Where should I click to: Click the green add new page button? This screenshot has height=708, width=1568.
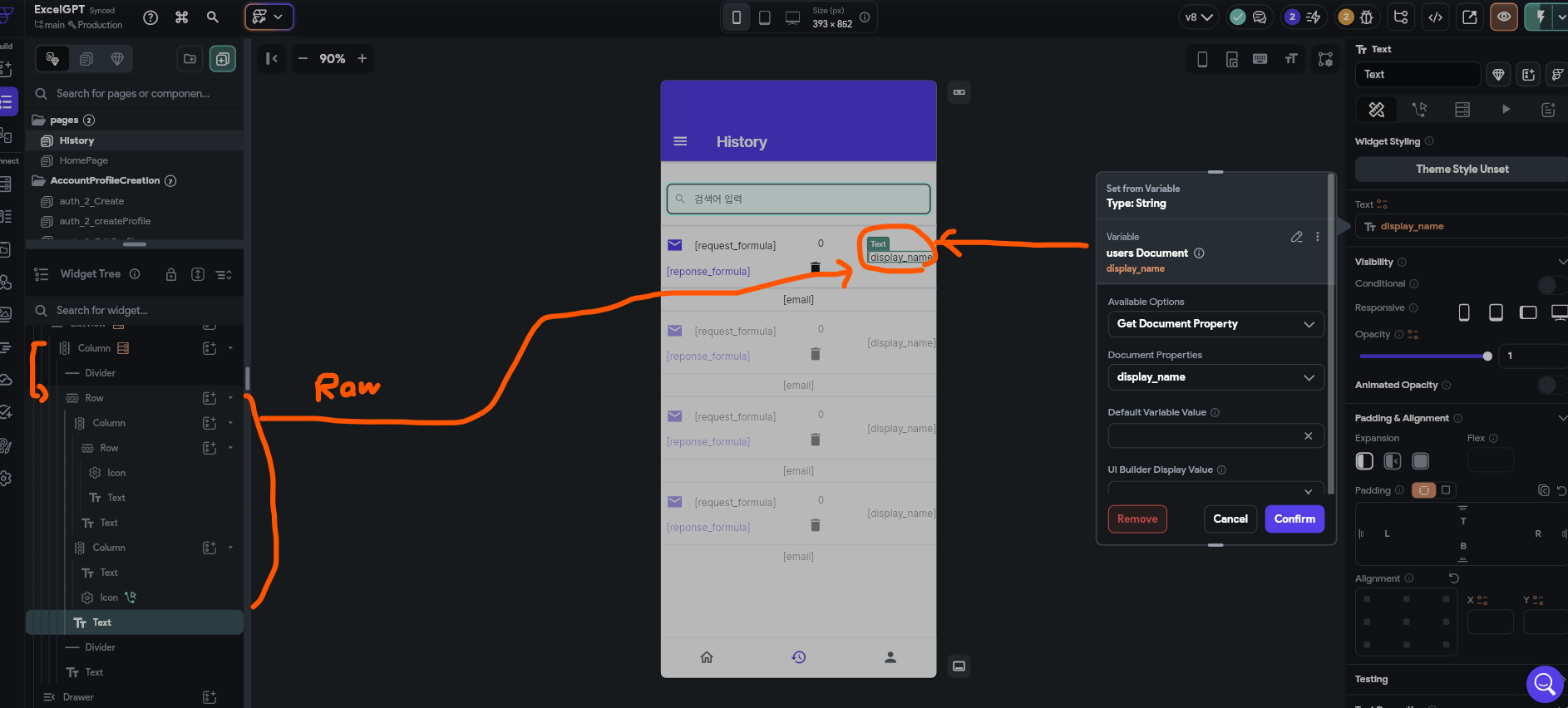point(223,59)
